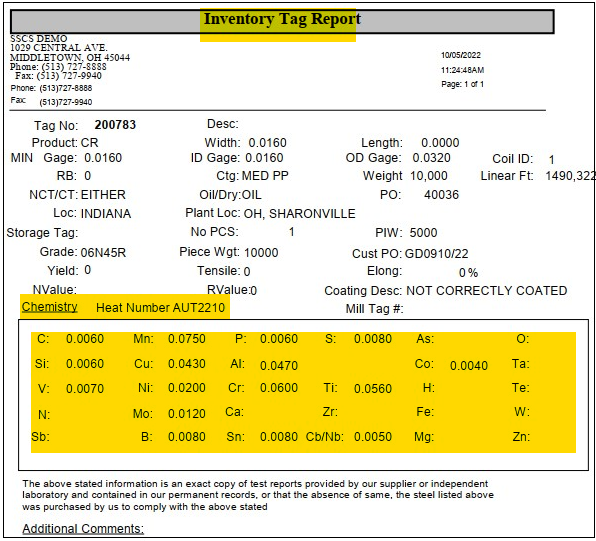The width and height of the screenshot is (596, 541).
Task: Click the Length value 0.0000
Action: tap(440, 143)
